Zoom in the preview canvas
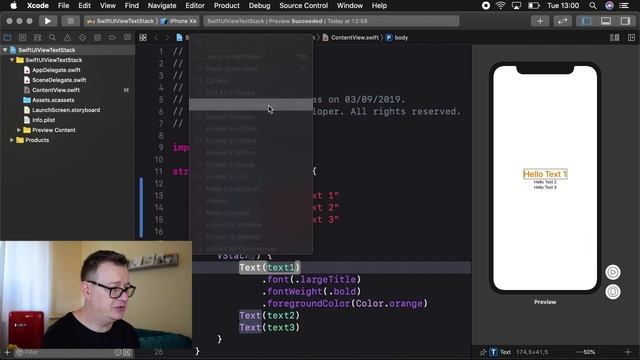 628,352
